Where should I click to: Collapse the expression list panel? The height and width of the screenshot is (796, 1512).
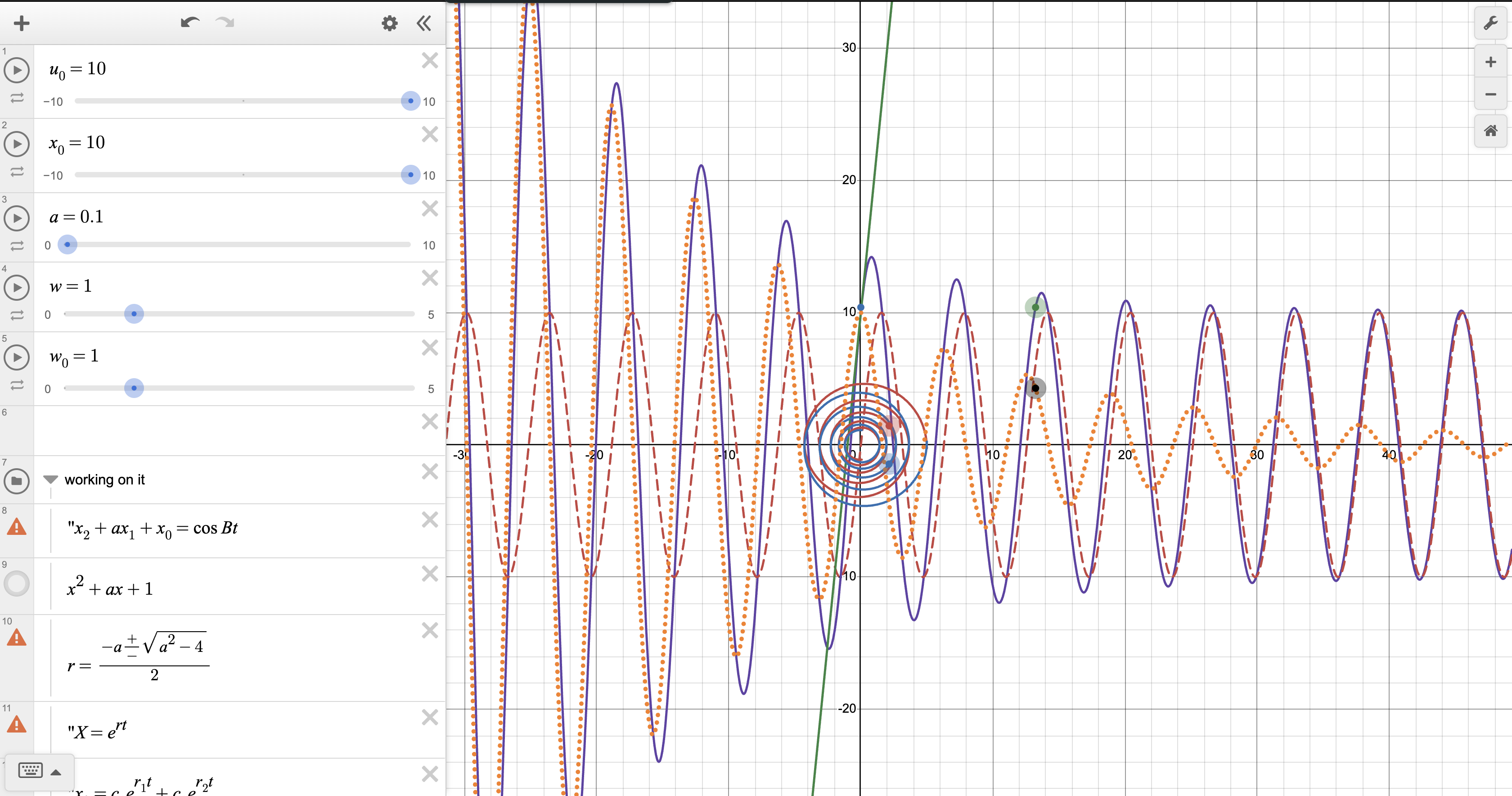(x=424, y=23)
